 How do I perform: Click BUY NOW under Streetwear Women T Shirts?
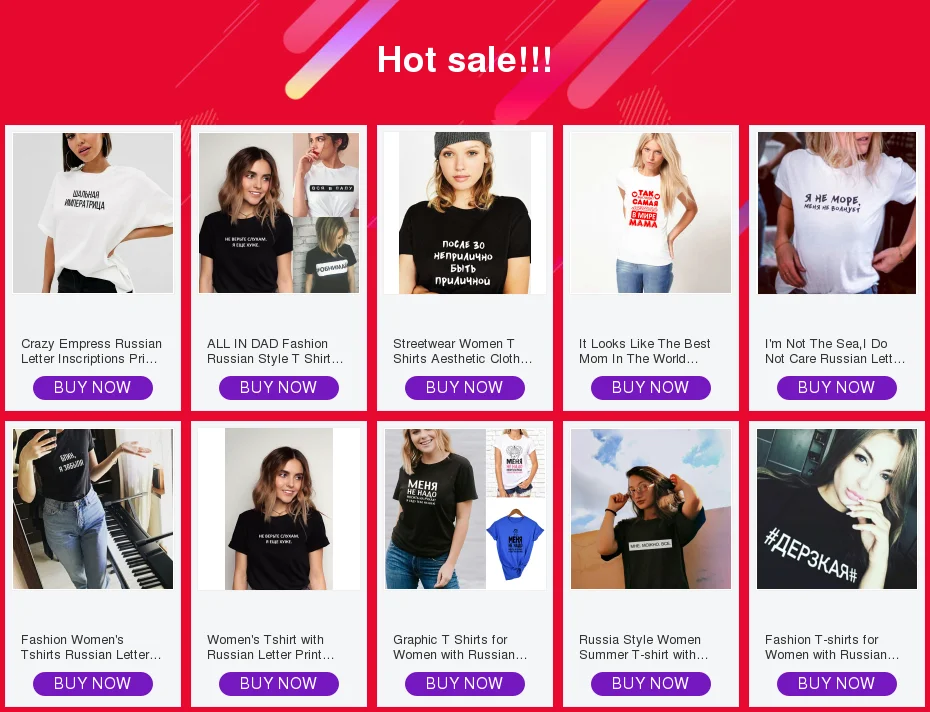click(464, 387)
